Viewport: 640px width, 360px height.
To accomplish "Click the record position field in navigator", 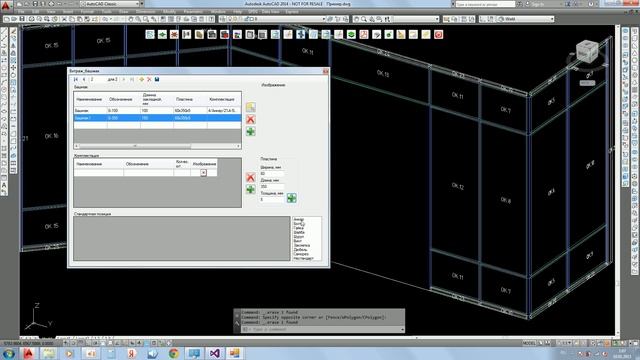I will coord(97,79).
